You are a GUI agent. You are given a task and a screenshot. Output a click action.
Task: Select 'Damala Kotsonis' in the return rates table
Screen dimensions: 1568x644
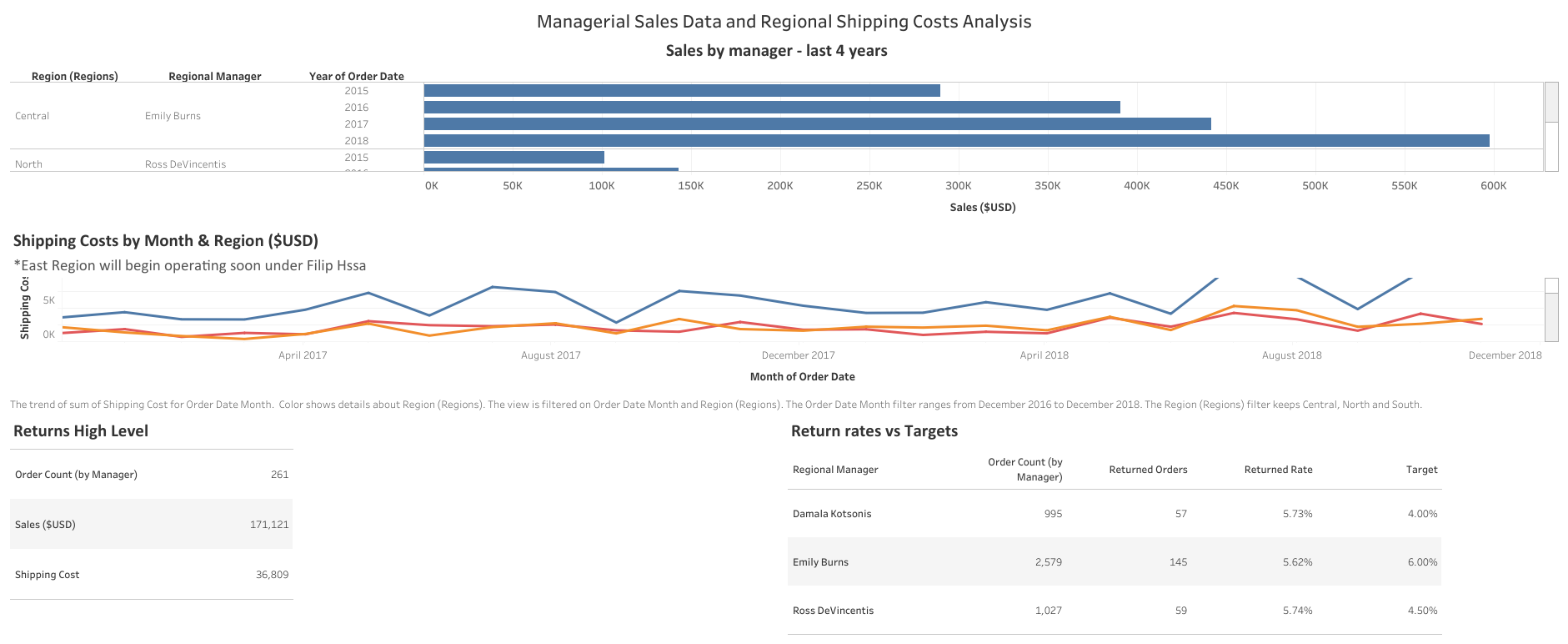(x=832, y=514)
